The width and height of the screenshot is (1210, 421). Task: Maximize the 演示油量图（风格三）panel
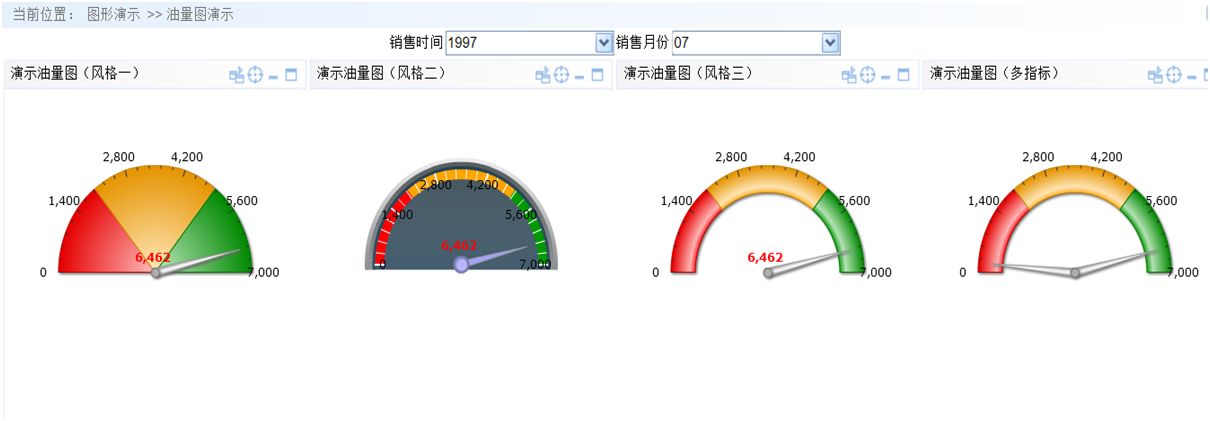tap(903, 75)
